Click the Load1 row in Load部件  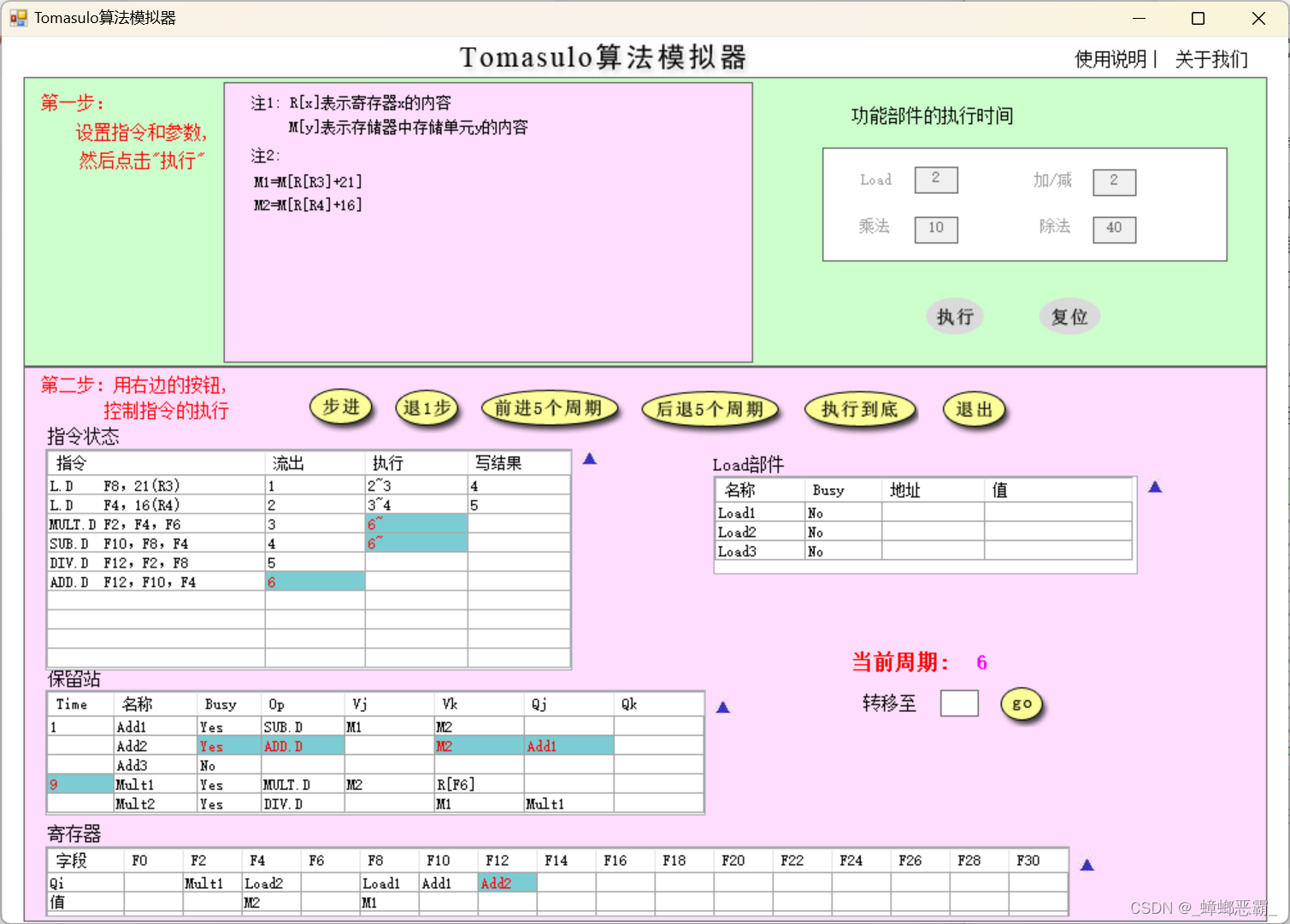tap(923, 513)
